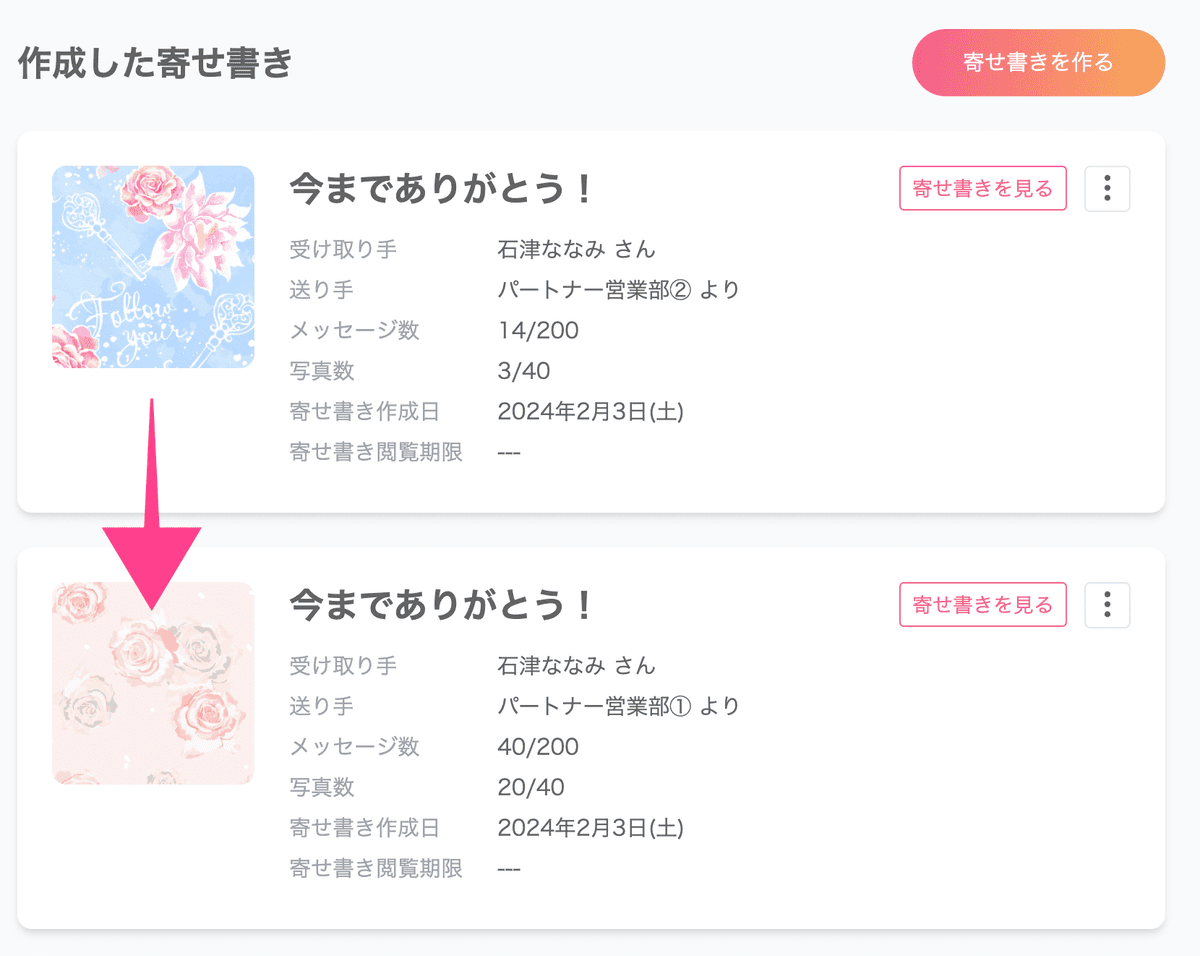The width and height of the screenshot is (1200, 956).
Task: Click sender パートナー営業部① より text
Action: pos(619,706)
